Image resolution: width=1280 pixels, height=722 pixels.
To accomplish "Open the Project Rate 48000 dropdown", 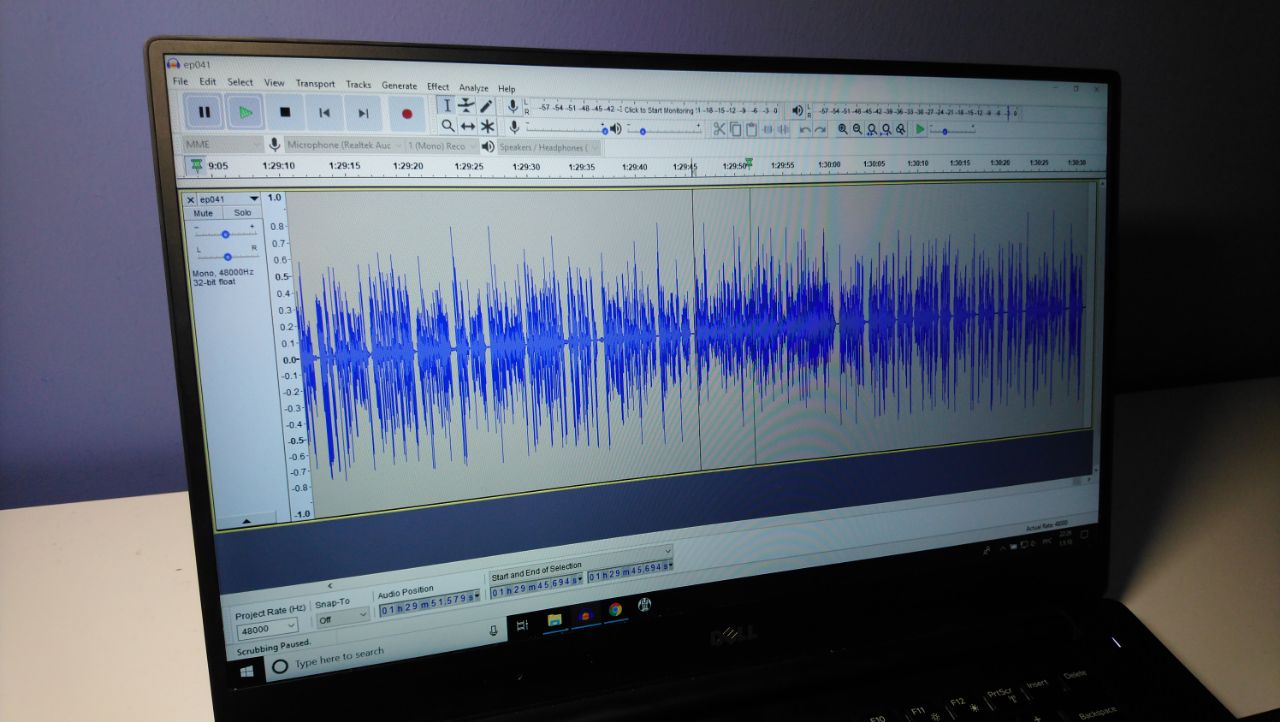I will (x=268, y=630).
